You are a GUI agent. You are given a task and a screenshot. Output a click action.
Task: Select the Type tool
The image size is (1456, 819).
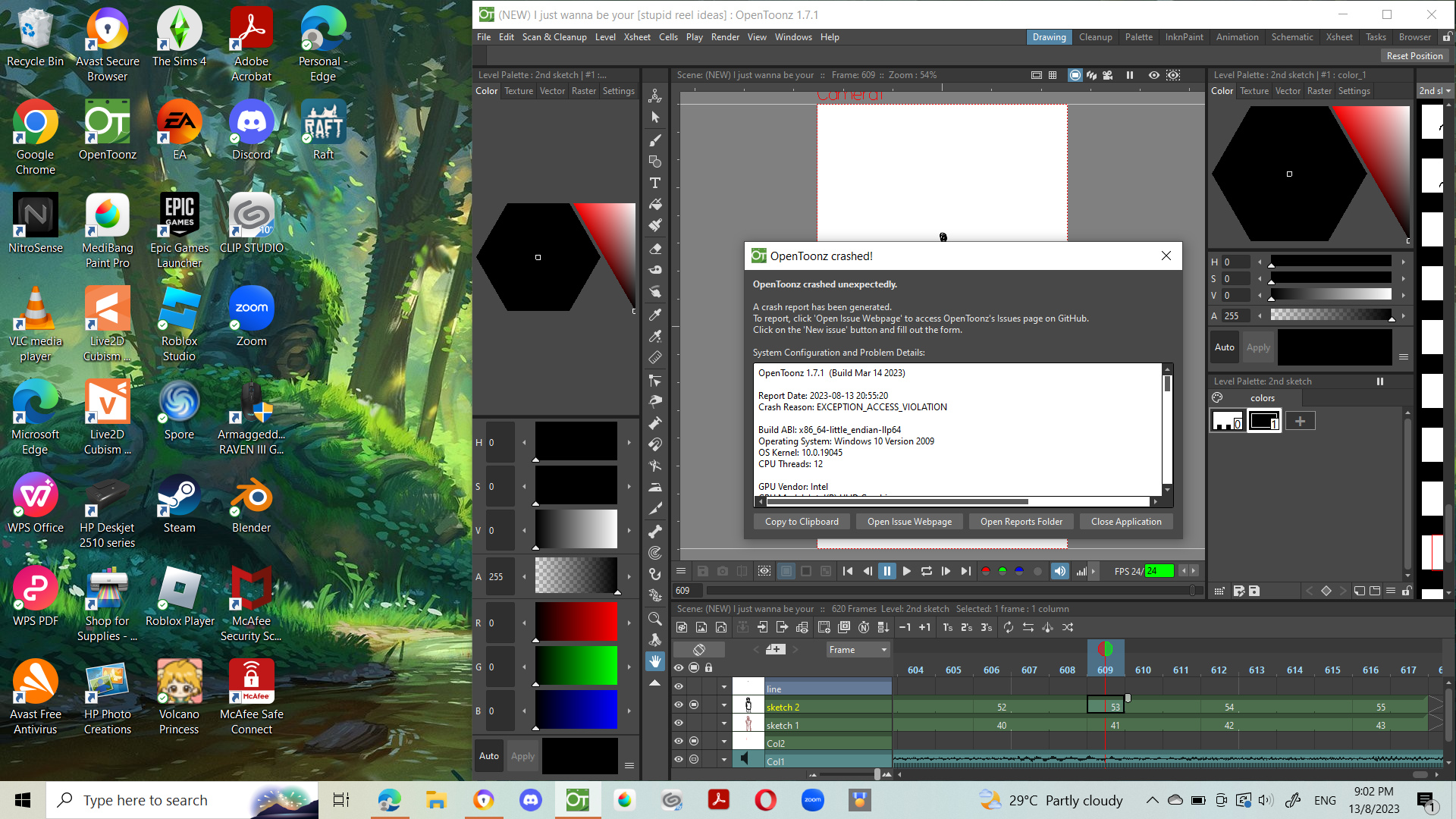tap(654, 183)
